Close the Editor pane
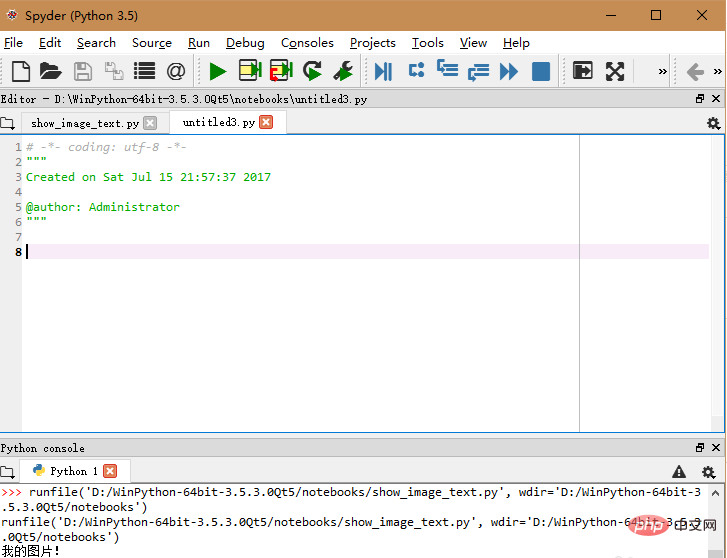This screenshot has width=727, height=558. pos(716,98)
